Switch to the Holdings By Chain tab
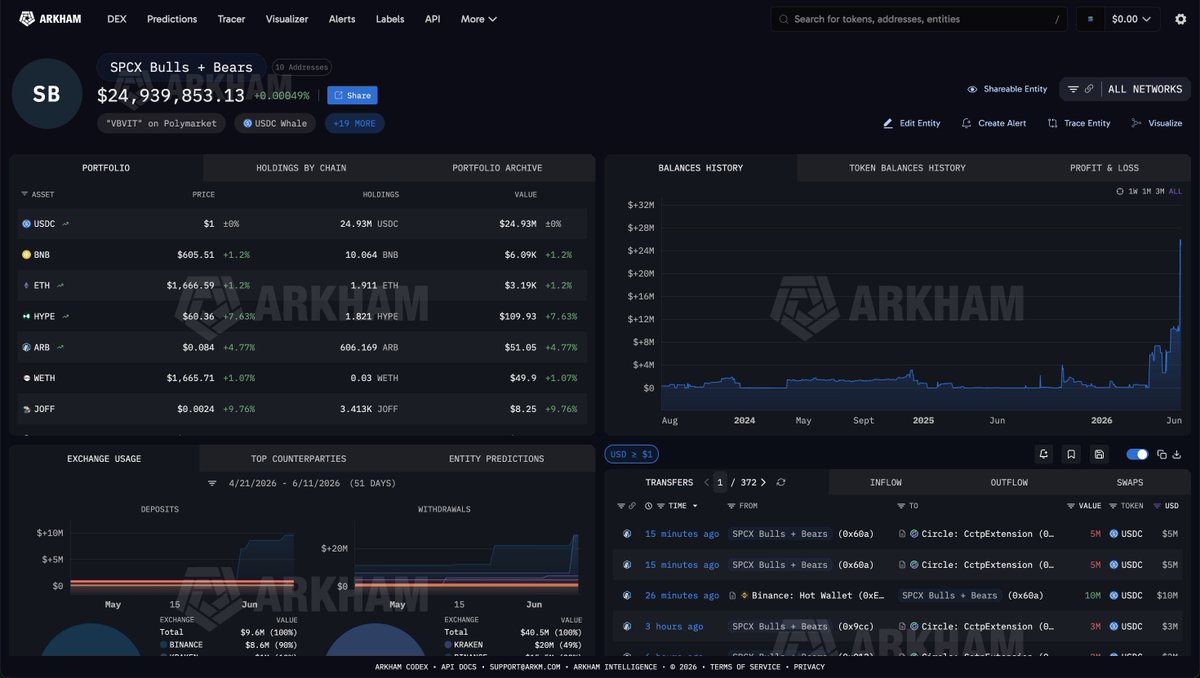The image size is (1200, 678). 301,168
